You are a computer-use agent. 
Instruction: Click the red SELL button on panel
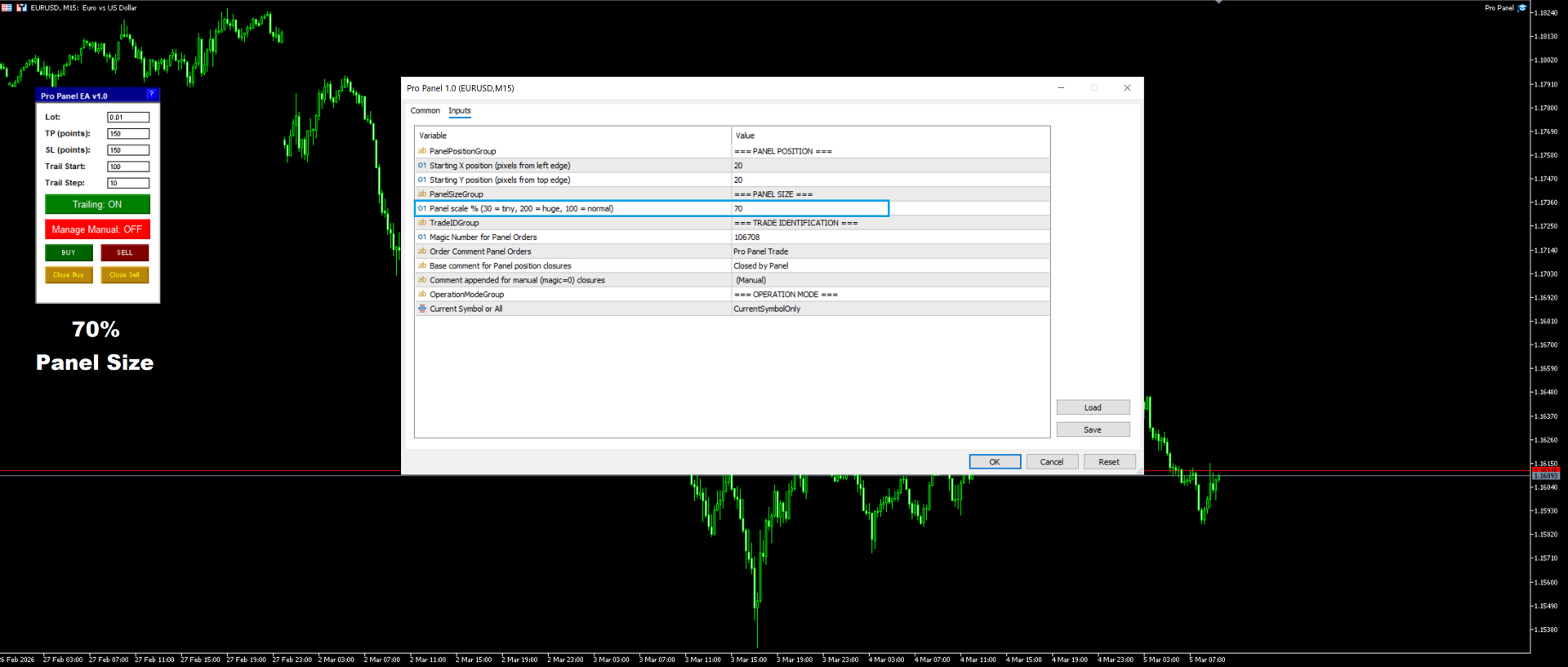tap(125, 253)
